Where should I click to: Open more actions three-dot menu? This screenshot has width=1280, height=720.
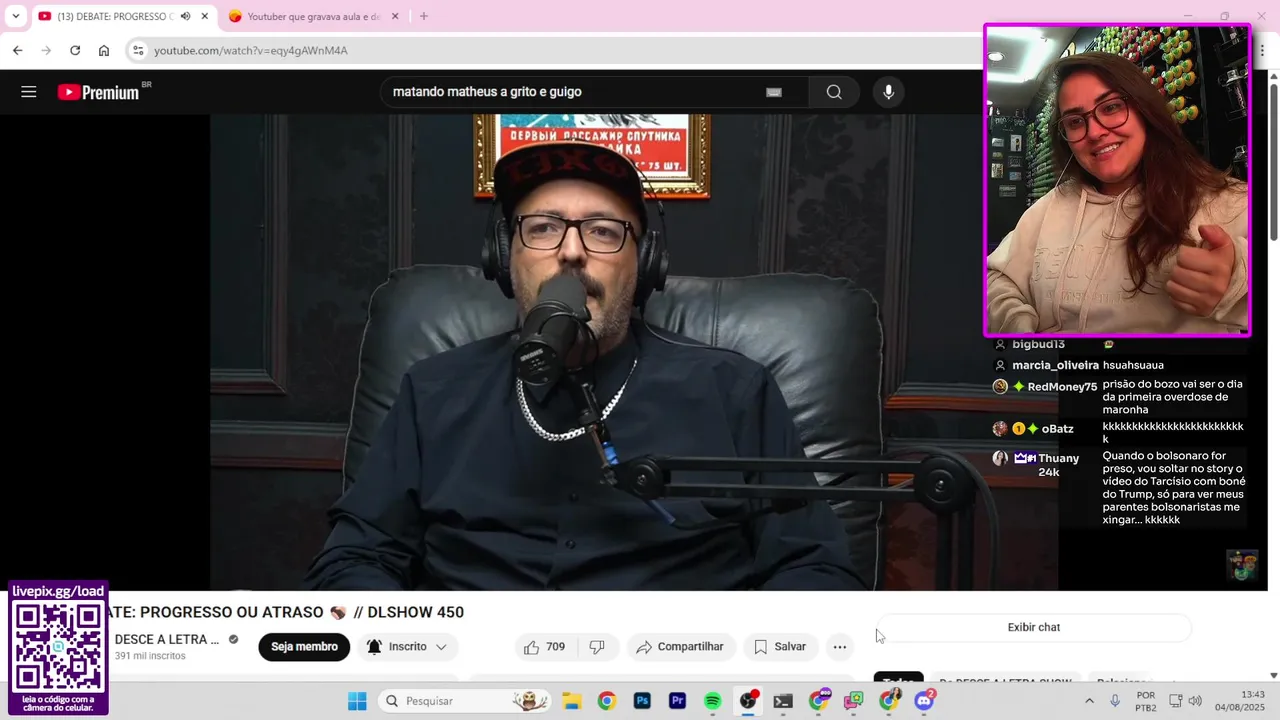pos(840,647)
